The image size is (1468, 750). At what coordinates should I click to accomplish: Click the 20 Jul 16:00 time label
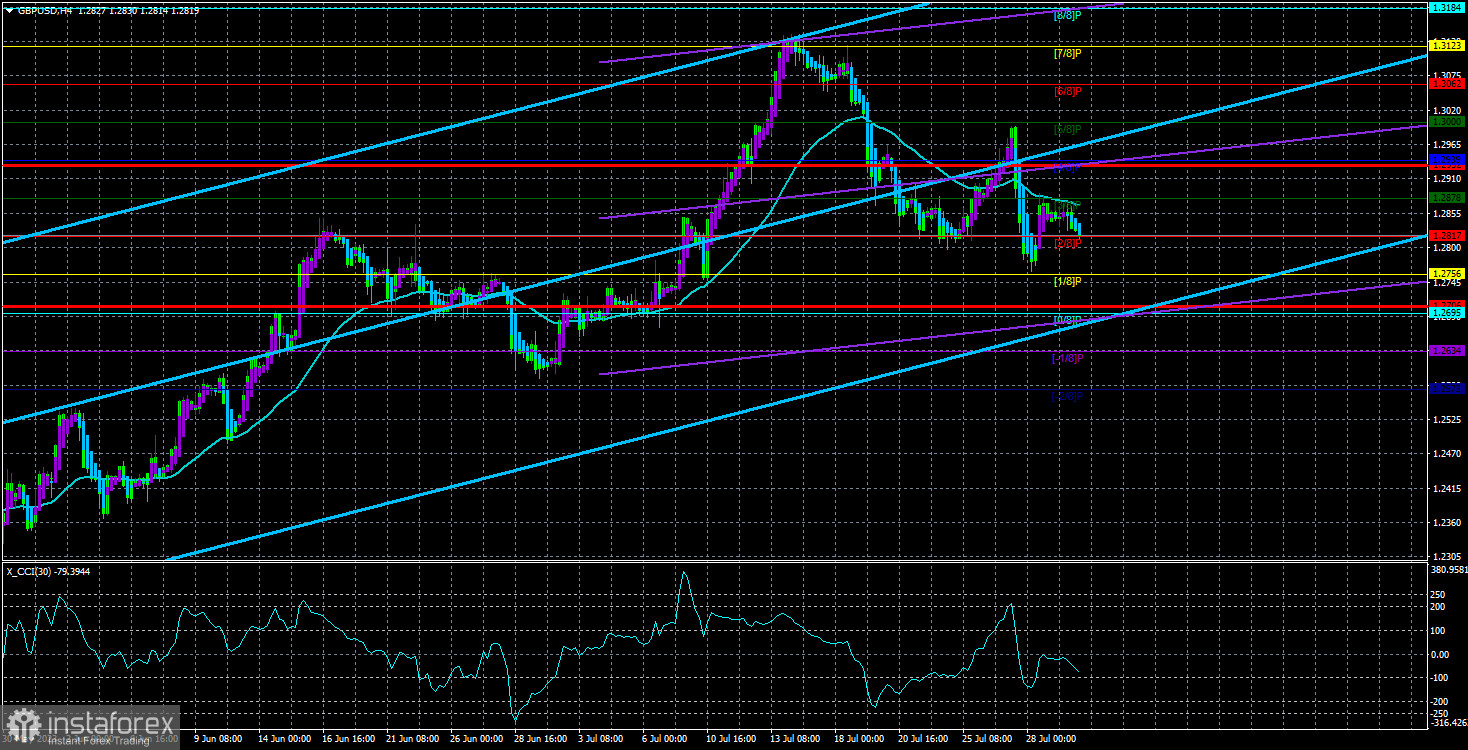(x=925, y=739)
